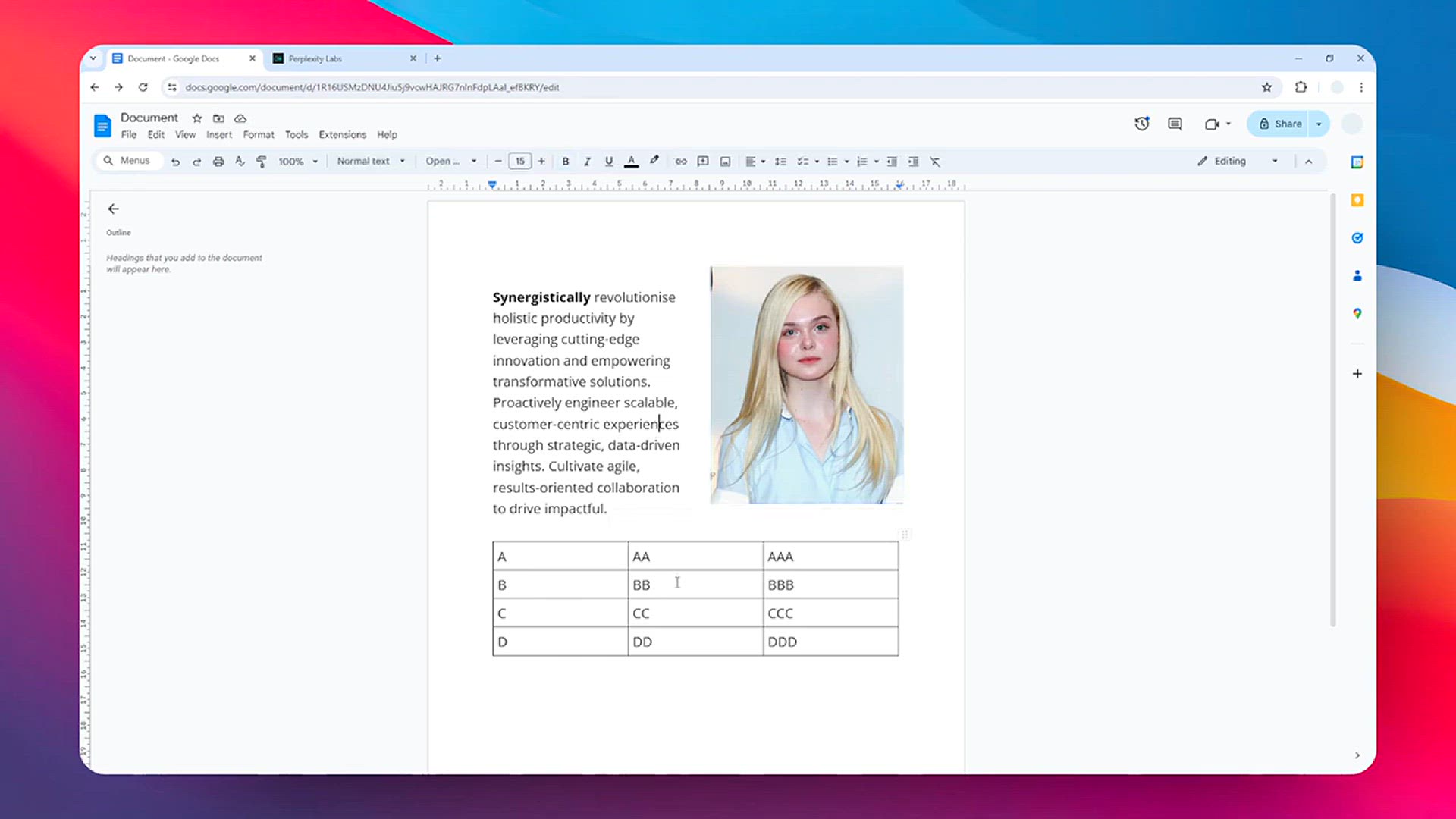Open version history
Screen dimensions: 1456x819
tap(1142, 124)
